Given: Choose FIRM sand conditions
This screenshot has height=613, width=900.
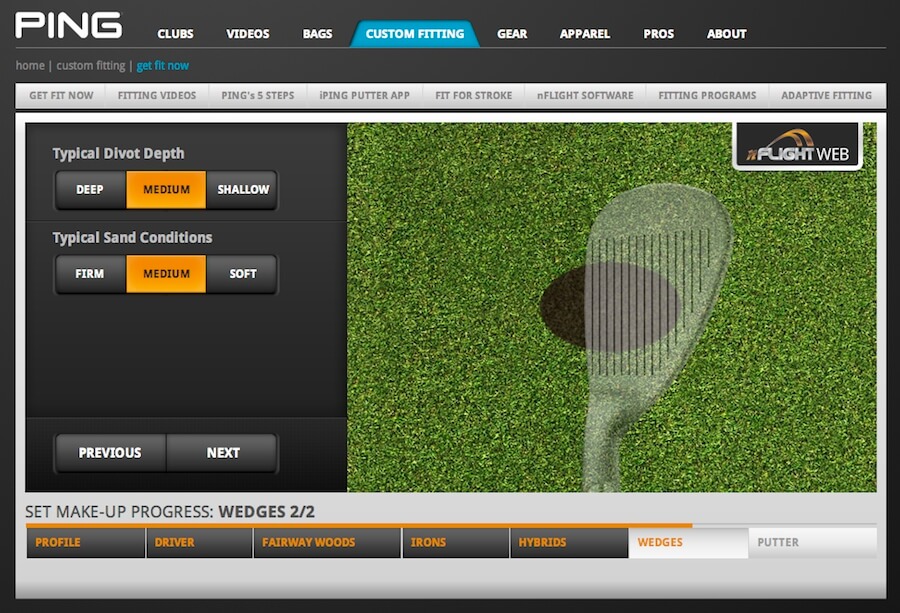Looking at the screenshot, I should pos(90,273).
